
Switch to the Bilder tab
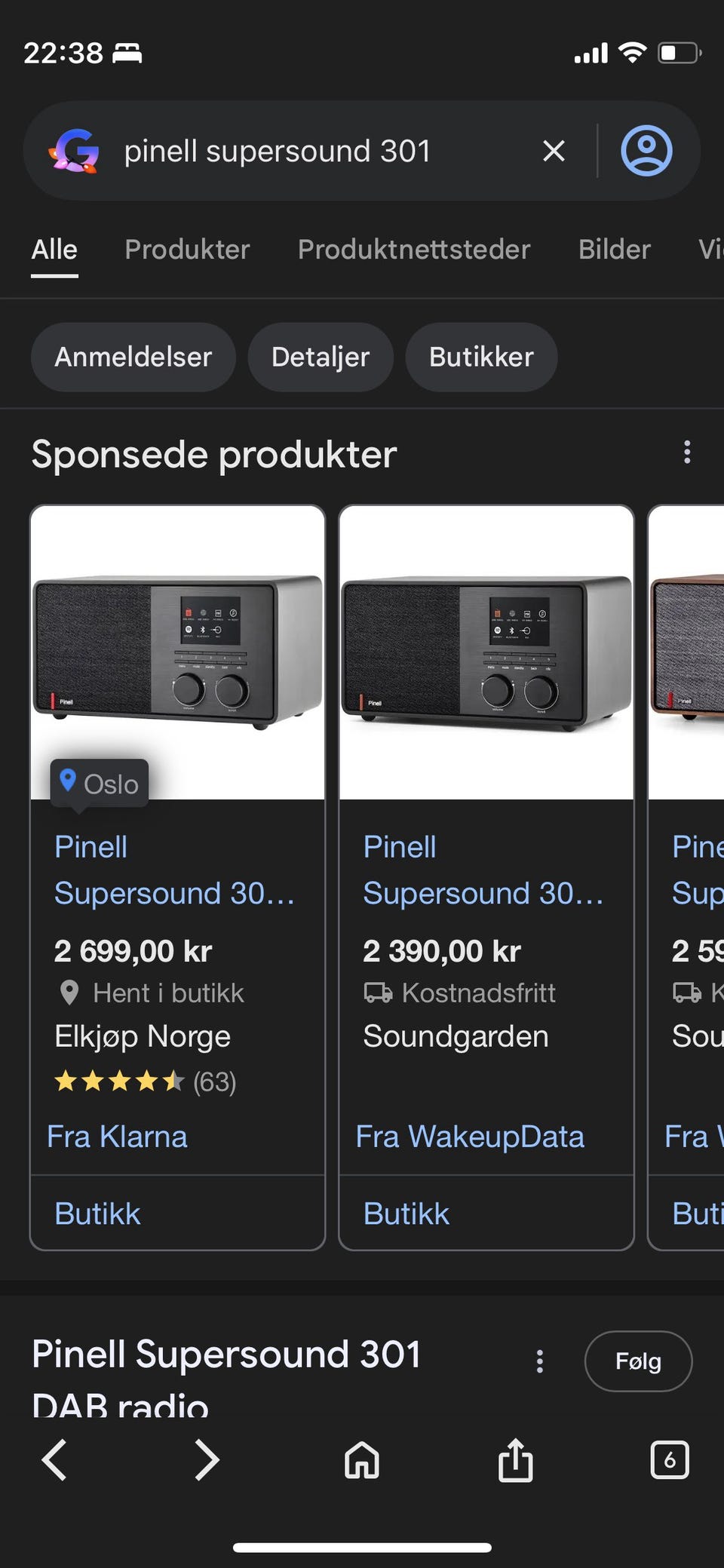pyautogui.click(x=615, y=250)
